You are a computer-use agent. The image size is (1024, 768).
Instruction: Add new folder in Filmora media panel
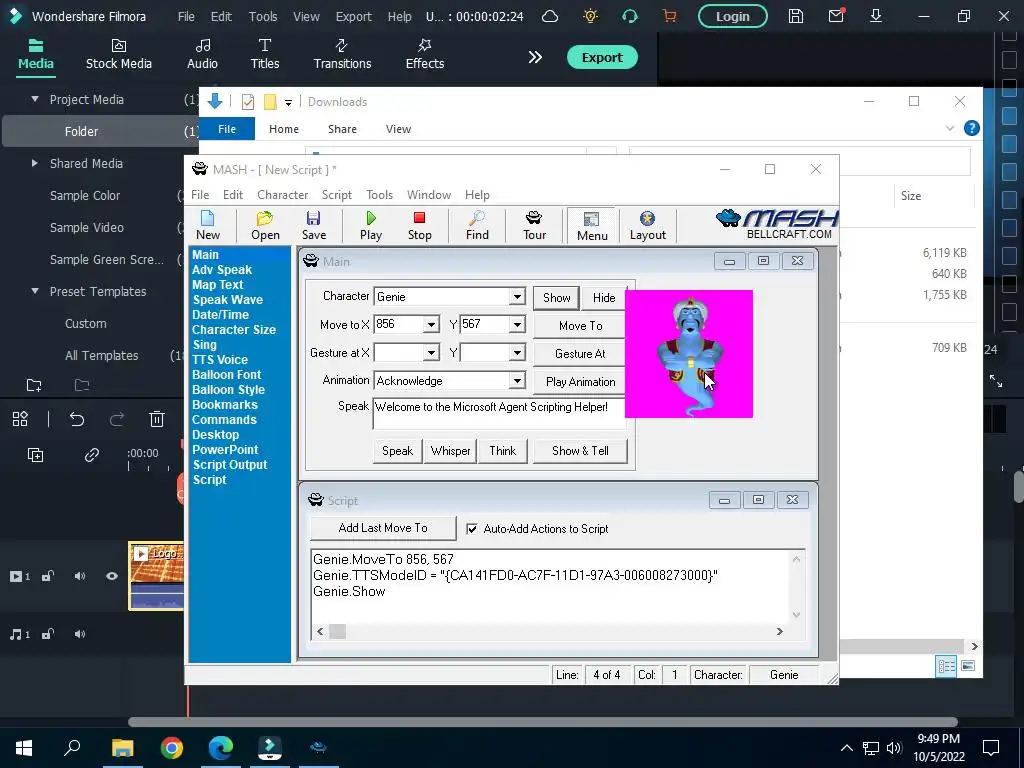click(34, 385)
